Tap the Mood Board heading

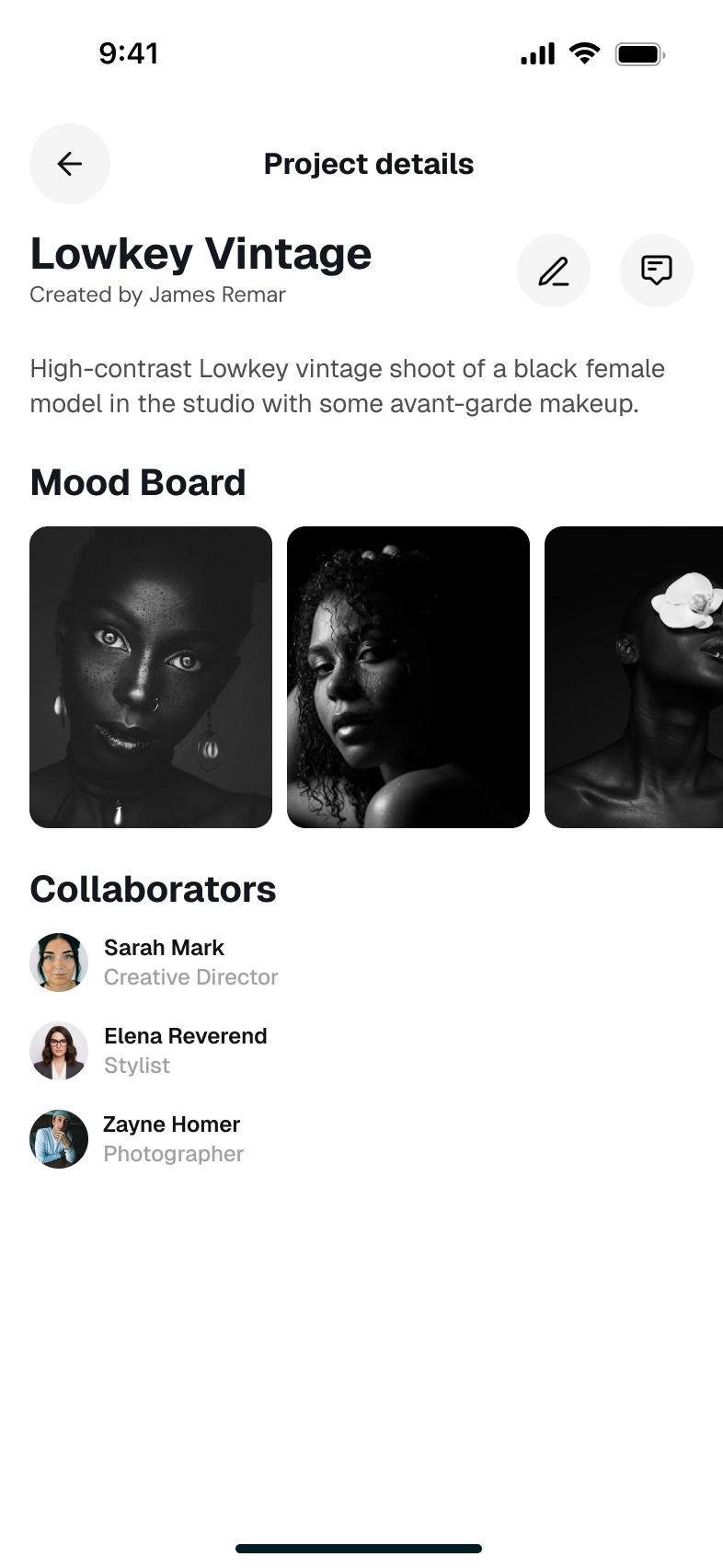[x=138, y=483]
